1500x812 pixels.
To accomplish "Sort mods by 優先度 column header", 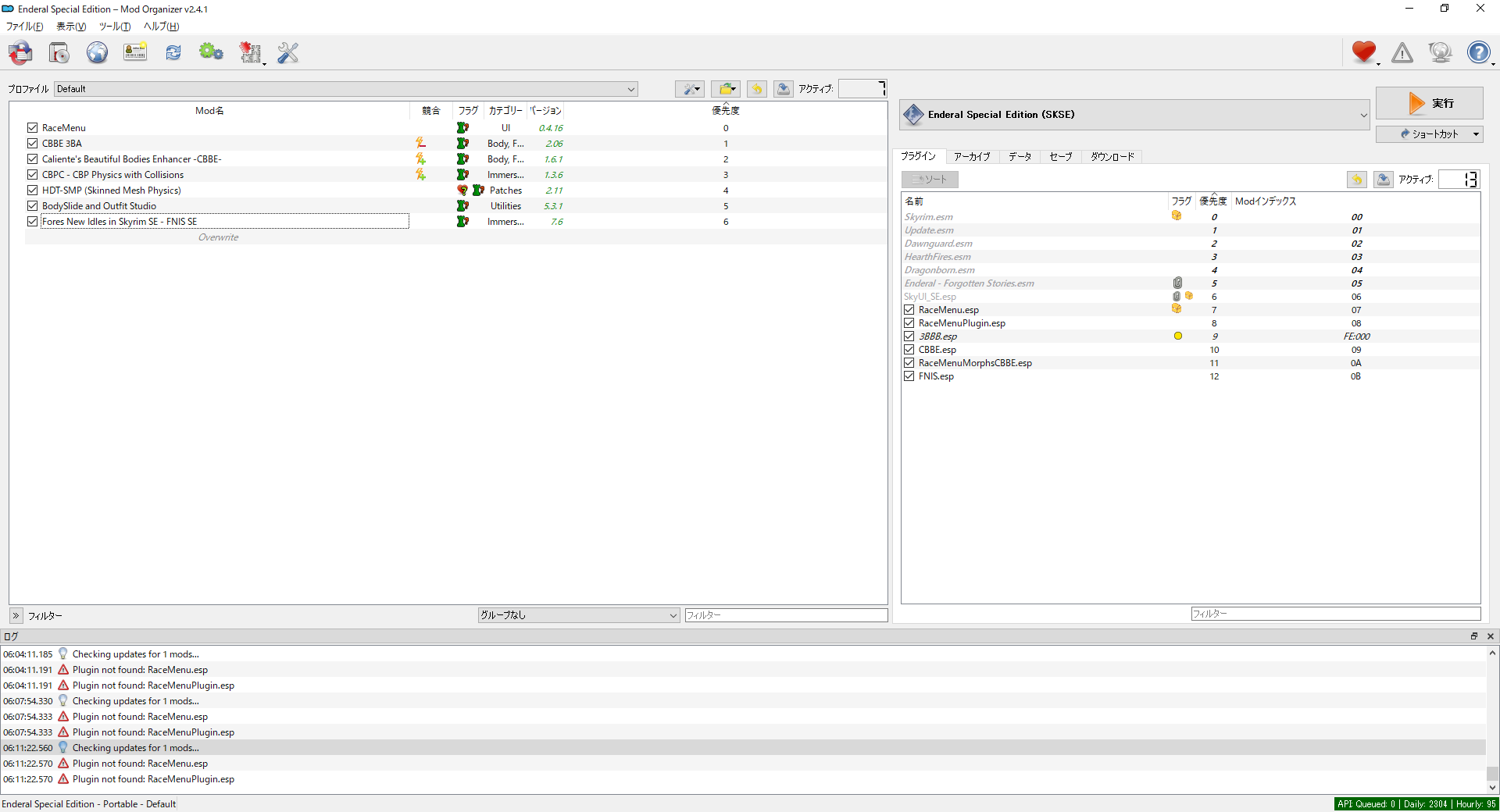I will [x=726, y=111].
